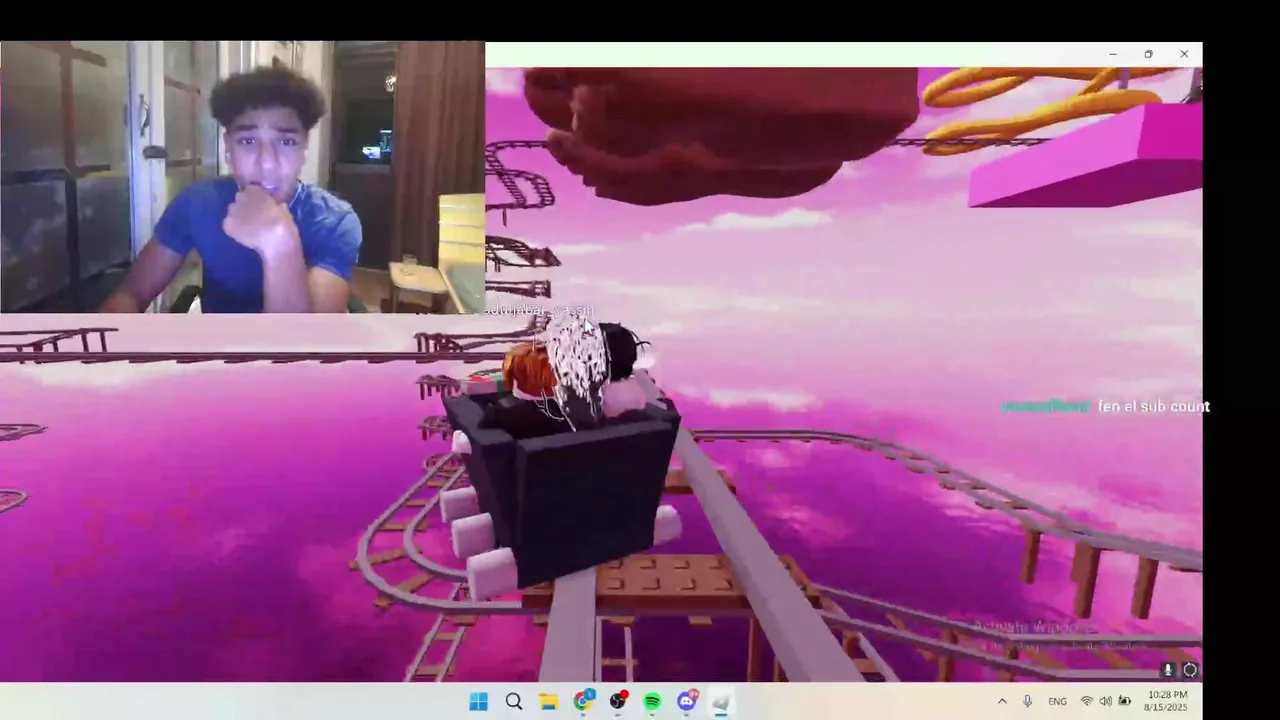Switch the ENG input language indicator
Screen dimensions: 1280x720
(1057, 702)
